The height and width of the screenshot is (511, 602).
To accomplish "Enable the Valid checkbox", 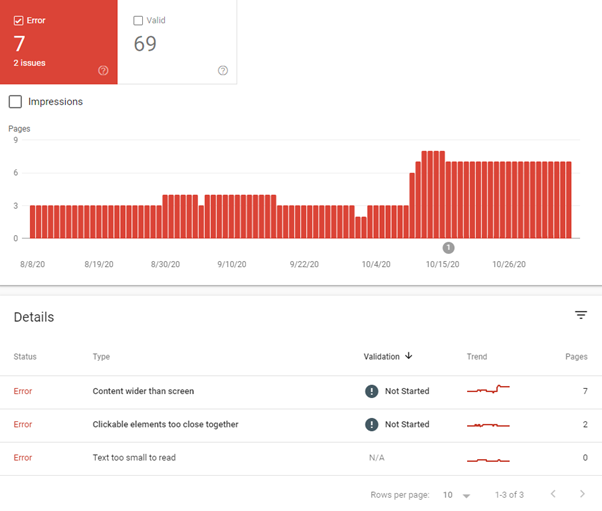I will [138, 20].
